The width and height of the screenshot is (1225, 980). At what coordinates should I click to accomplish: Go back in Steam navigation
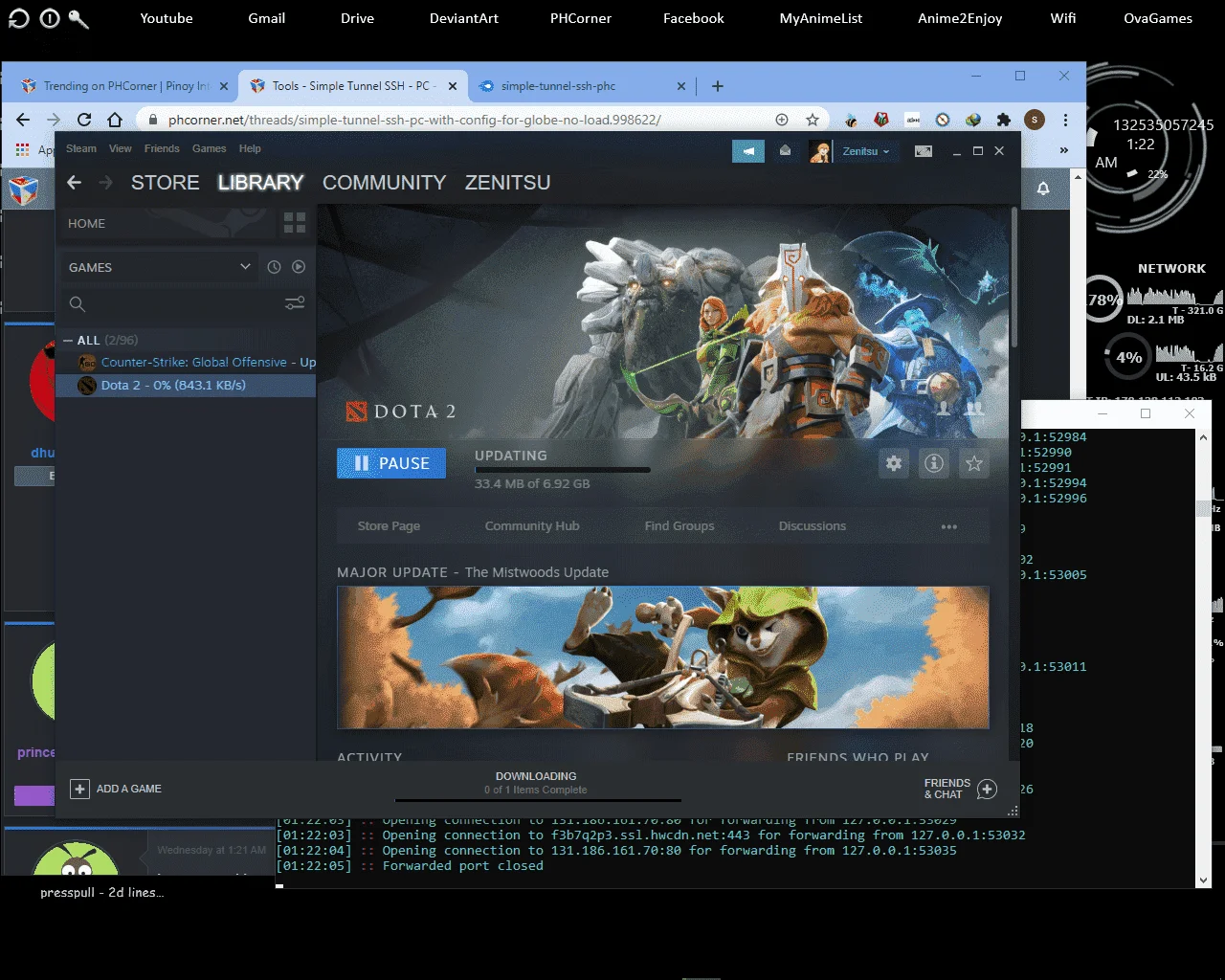(75, 183)
